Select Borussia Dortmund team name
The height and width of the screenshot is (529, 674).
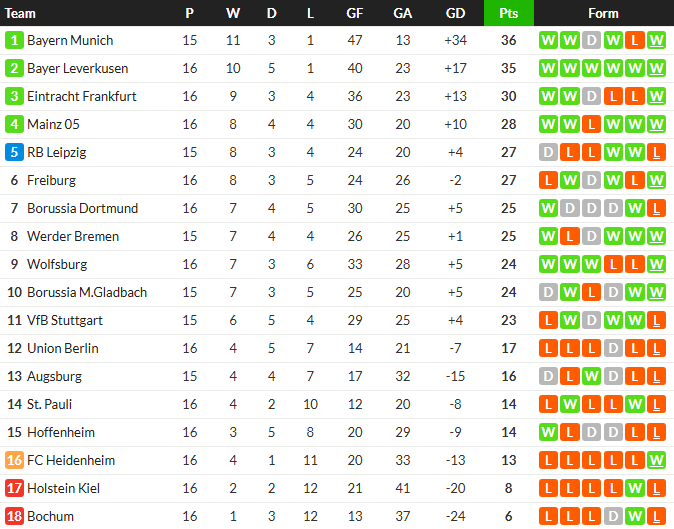coord(82,209)
